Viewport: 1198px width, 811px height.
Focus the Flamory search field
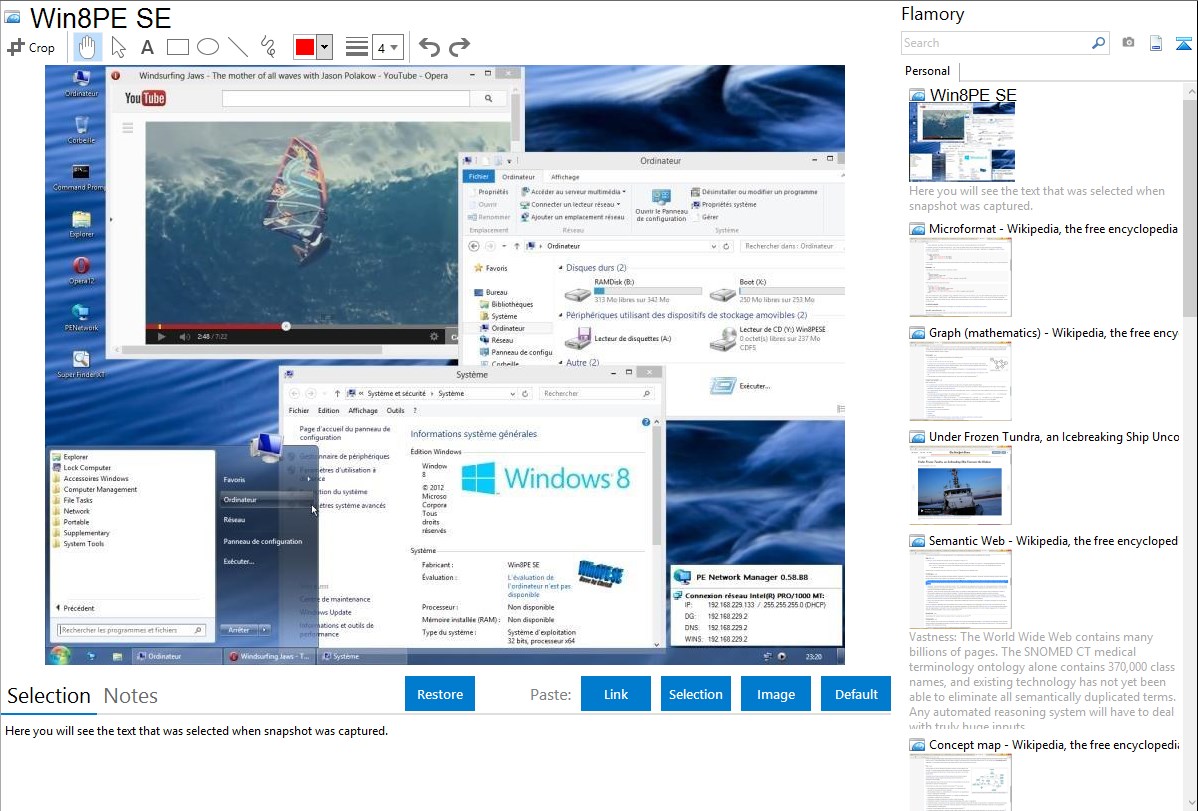pyautogui.click(x=995, y=43)
